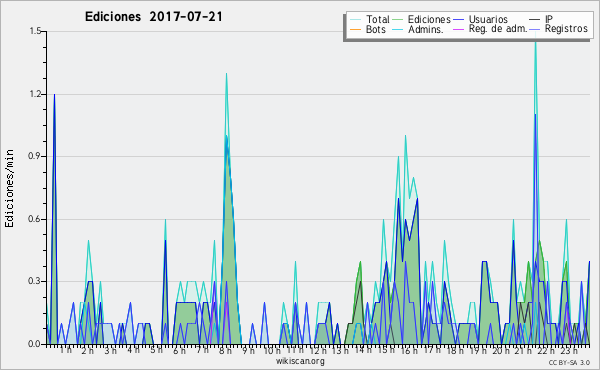The height and width of the screenshot is (370, 600).
Task: Click the '14 h' x-axis label
Action: (363, 350)
